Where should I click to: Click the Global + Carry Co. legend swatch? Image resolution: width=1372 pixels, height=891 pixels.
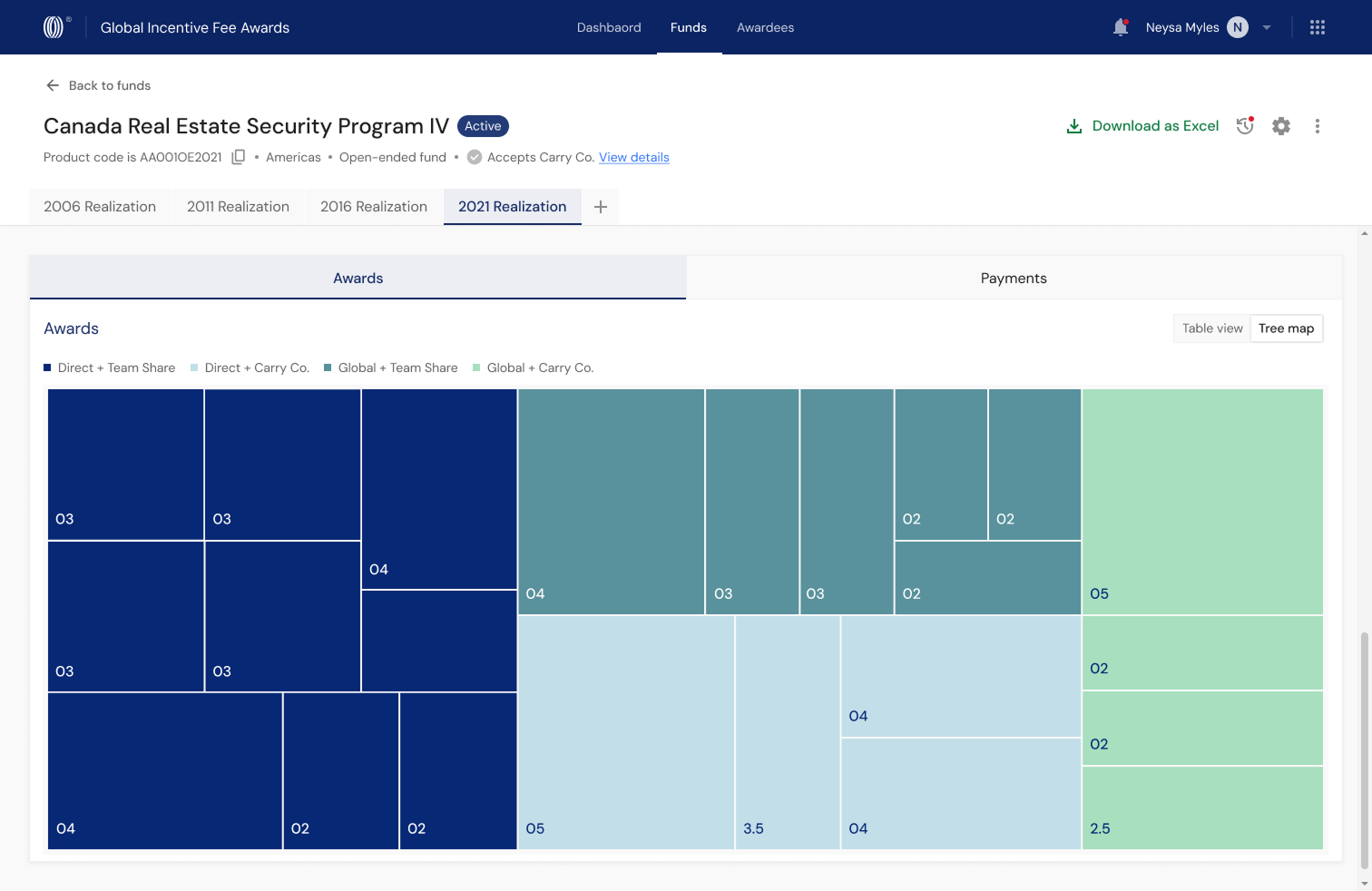pyautogui.click(x=476, y=367)
